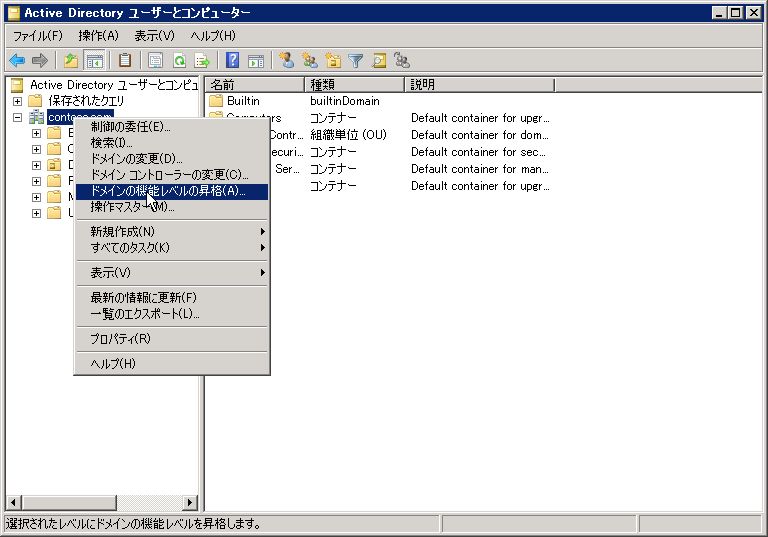
Task: Select the 保存されたクエリ tree item
Action: click(x=86, y=101)
